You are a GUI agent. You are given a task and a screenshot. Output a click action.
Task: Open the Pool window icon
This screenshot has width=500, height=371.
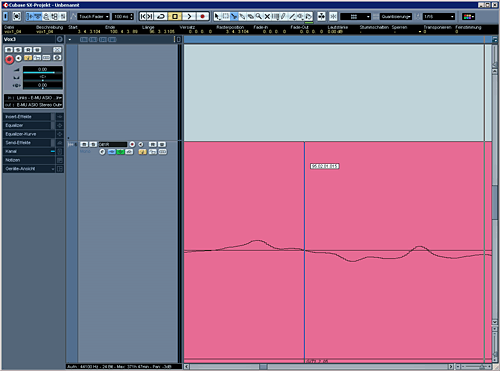pyautogui.click(x=54, y=16)
